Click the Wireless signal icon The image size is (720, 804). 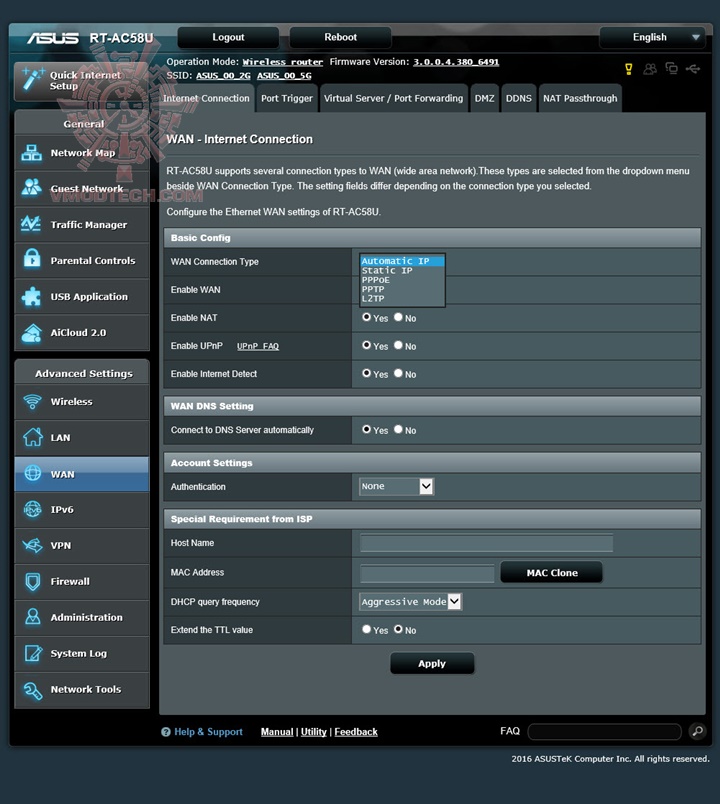tap(33, 401)
